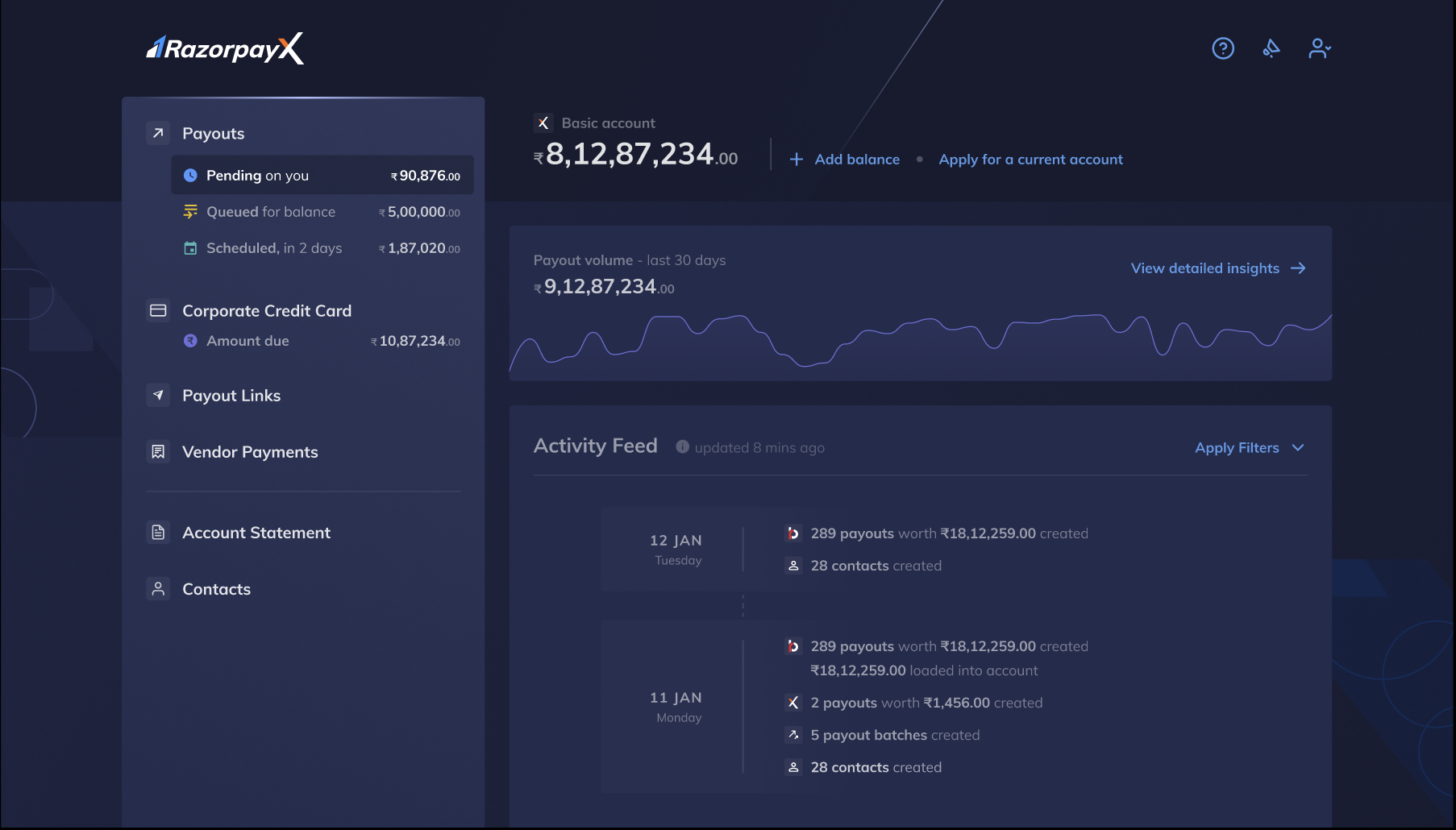Click the X icon beside 2 payouts
The height and width of the screenshot is (830, 1456).
(793, 703)
